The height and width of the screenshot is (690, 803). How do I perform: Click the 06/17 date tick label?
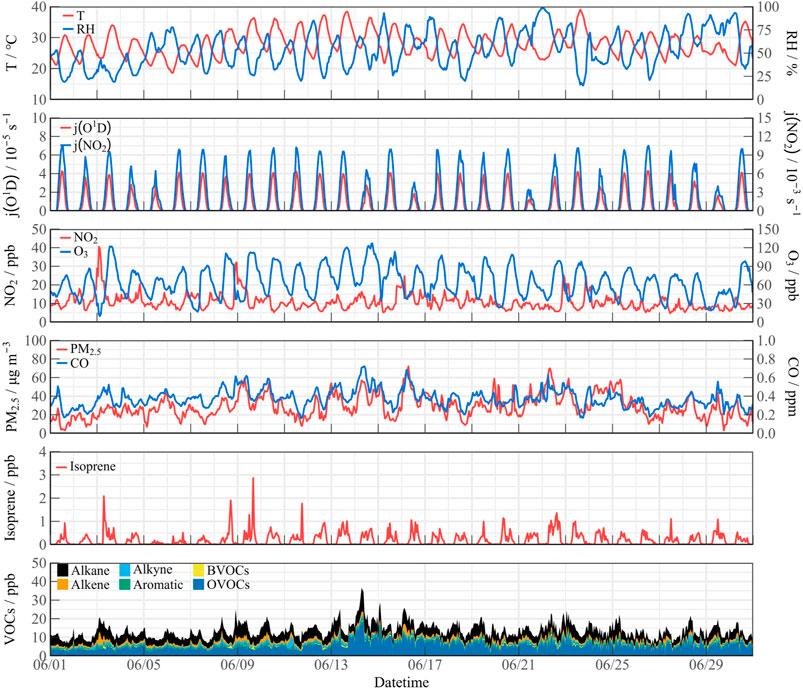coord(425,665)
